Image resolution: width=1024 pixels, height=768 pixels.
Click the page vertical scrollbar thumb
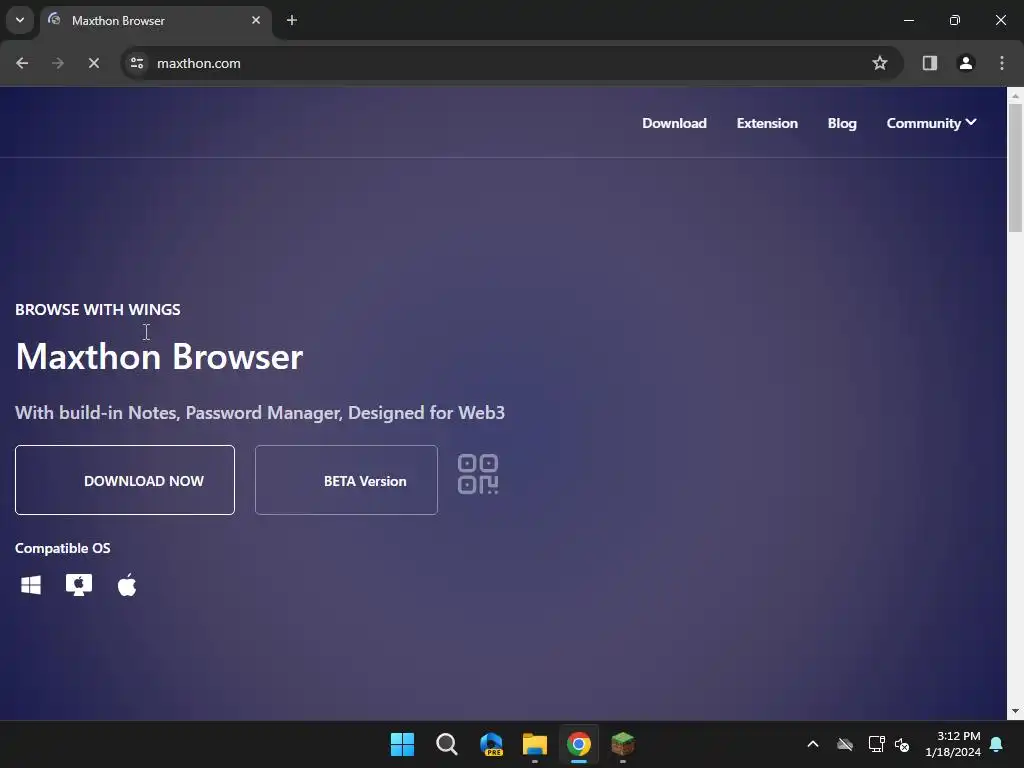pos(1016,168)
